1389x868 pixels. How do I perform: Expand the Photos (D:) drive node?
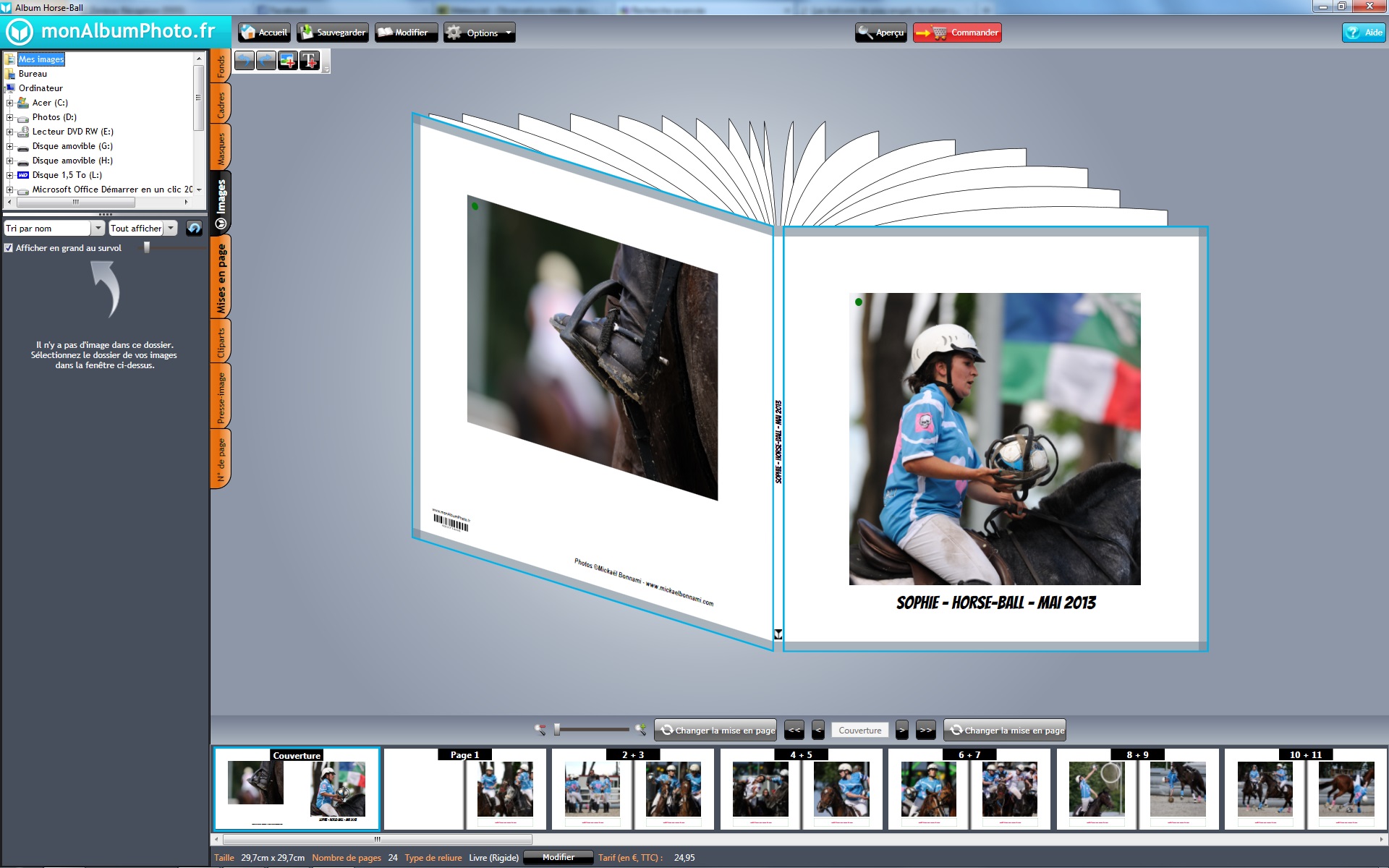pos(9,117)
